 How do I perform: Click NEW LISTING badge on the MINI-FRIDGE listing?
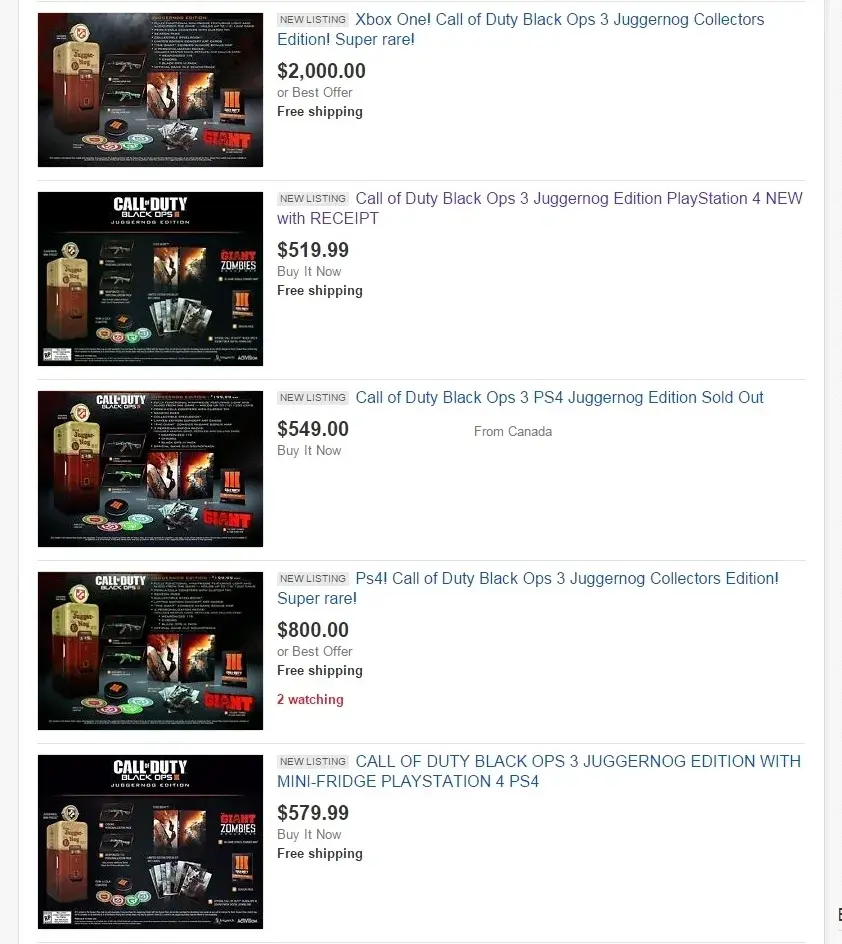313,762
